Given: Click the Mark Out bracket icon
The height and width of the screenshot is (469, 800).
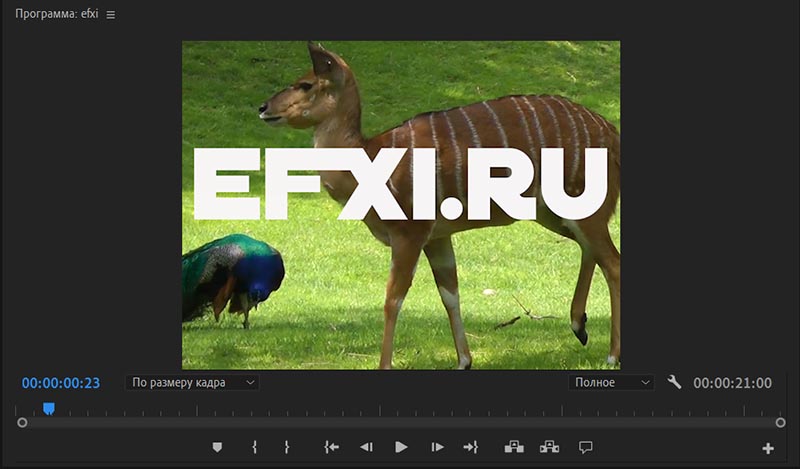Looking at the screenshot, I should pyautogui.click(x=287, y=447).
